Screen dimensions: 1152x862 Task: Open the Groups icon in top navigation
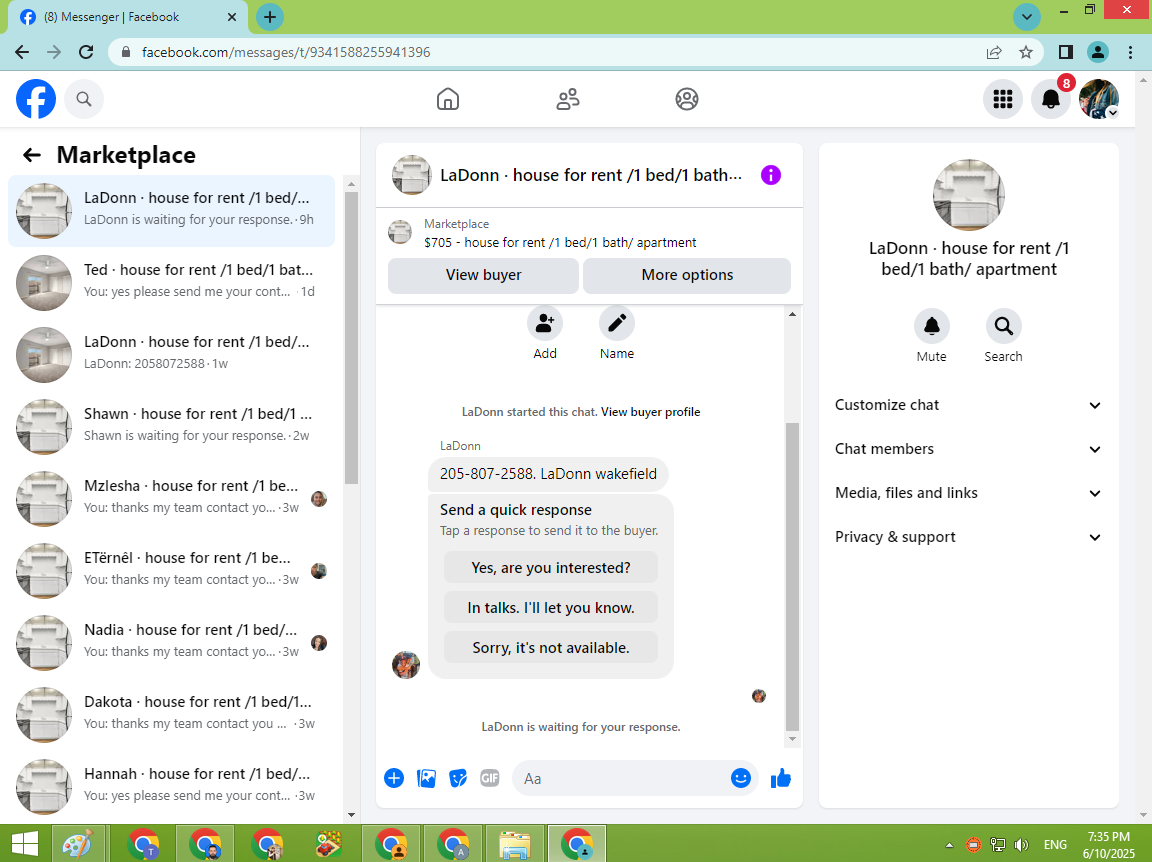pos(687,99)
